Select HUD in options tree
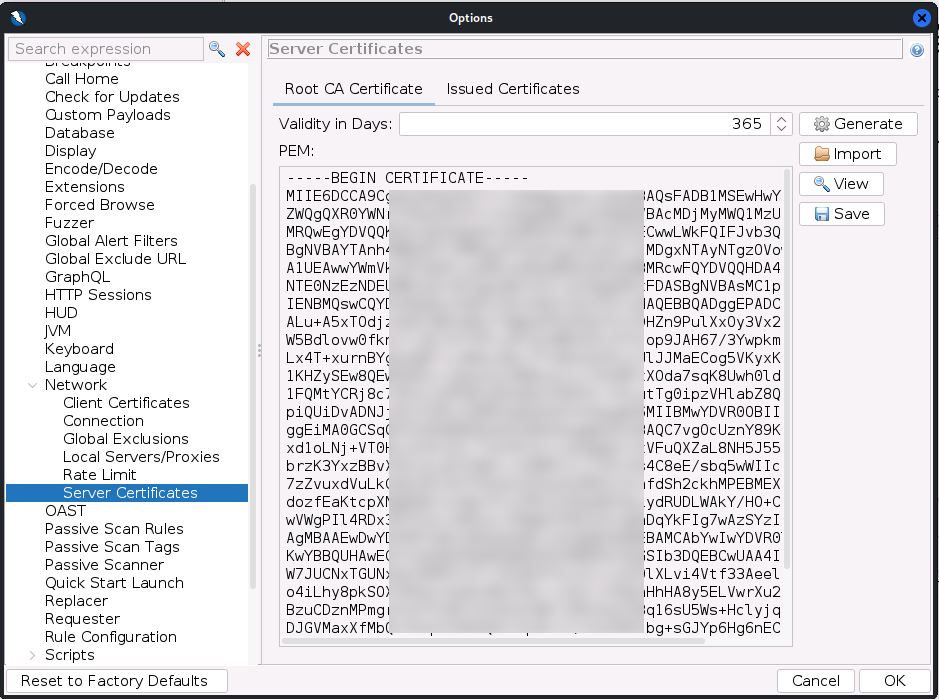 [61, 313]
